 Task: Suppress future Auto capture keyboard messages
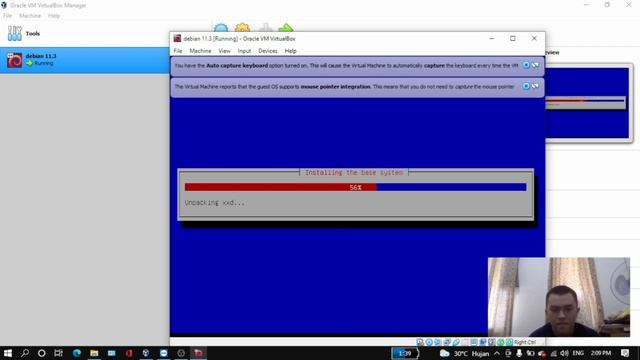coord(535,65)
